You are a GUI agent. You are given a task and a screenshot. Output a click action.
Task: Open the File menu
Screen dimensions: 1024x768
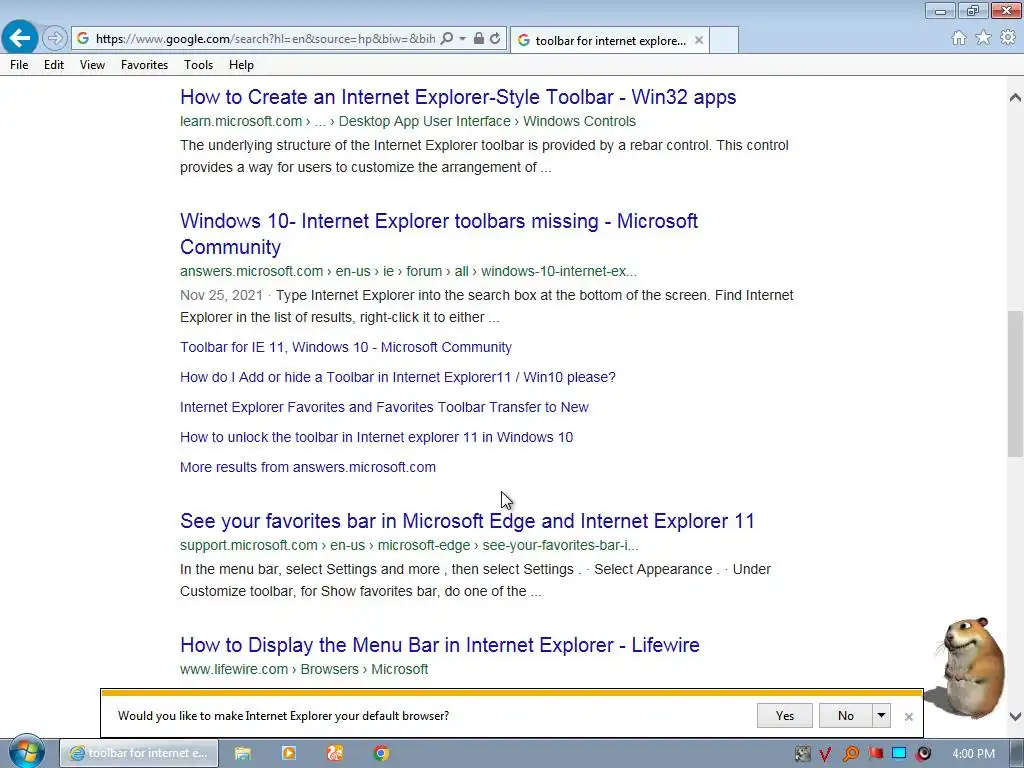pos(19,65)
